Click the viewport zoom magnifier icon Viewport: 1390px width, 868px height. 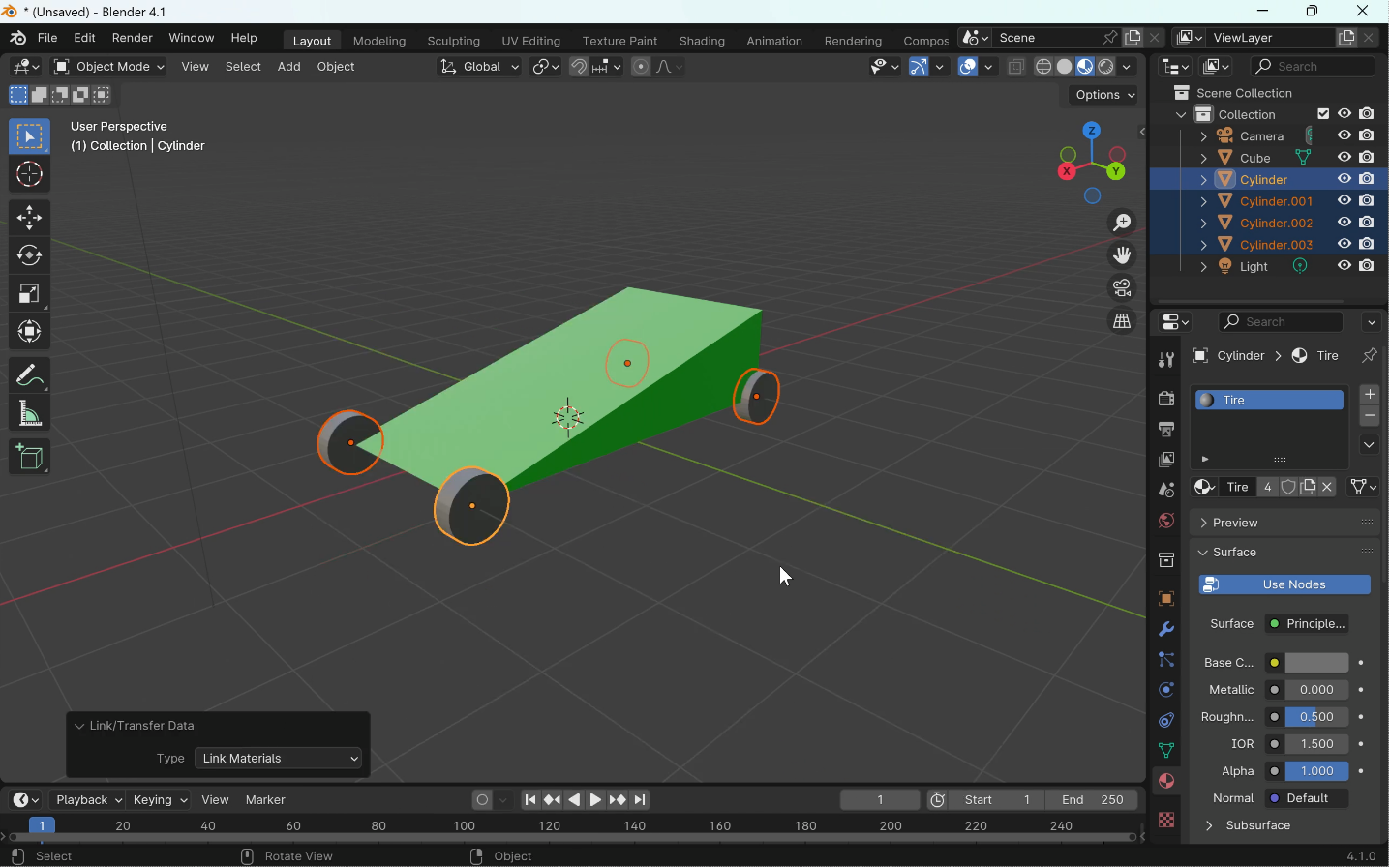coord(1123,224)
